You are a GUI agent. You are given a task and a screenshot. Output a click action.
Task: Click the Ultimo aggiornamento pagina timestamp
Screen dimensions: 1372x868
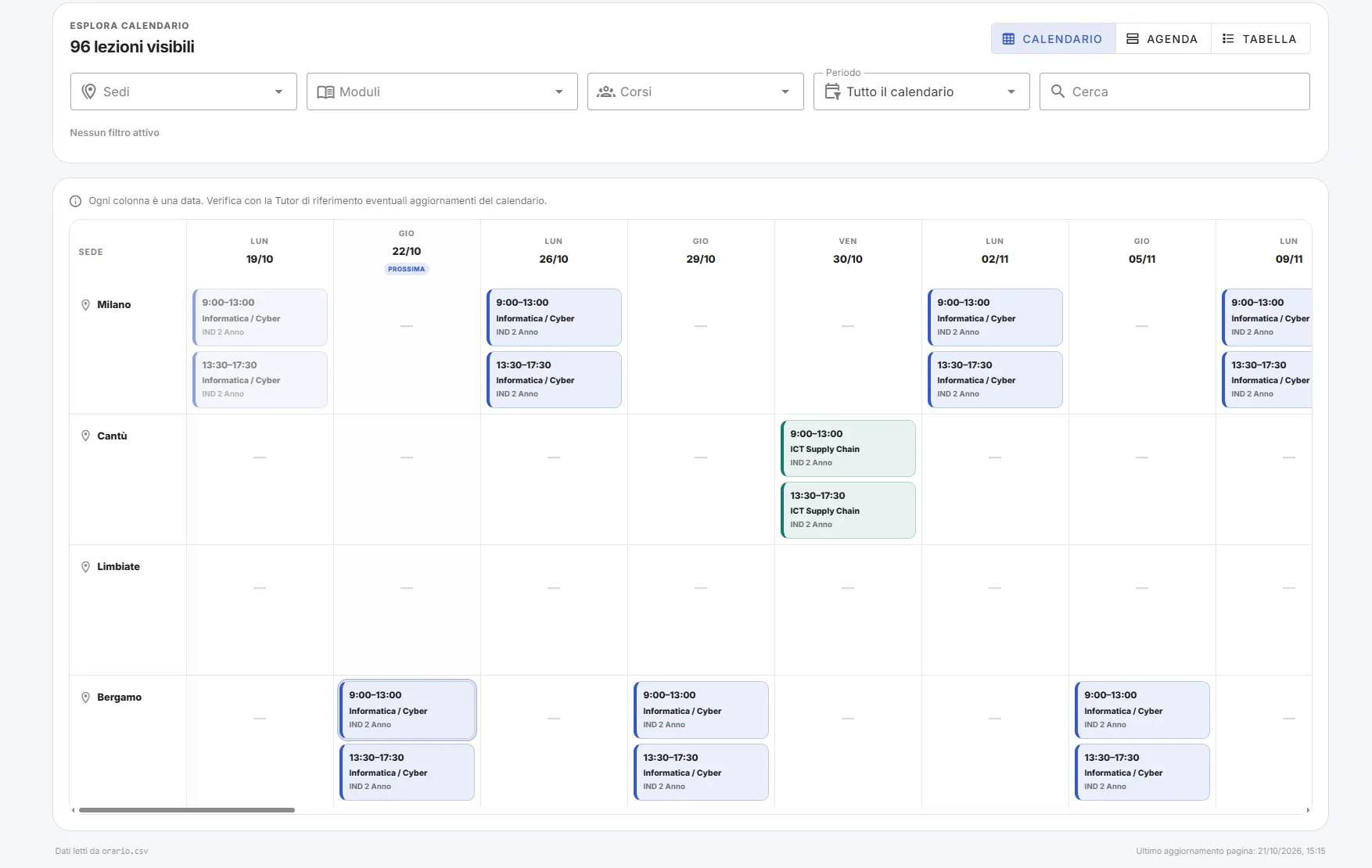point(1230,852)
